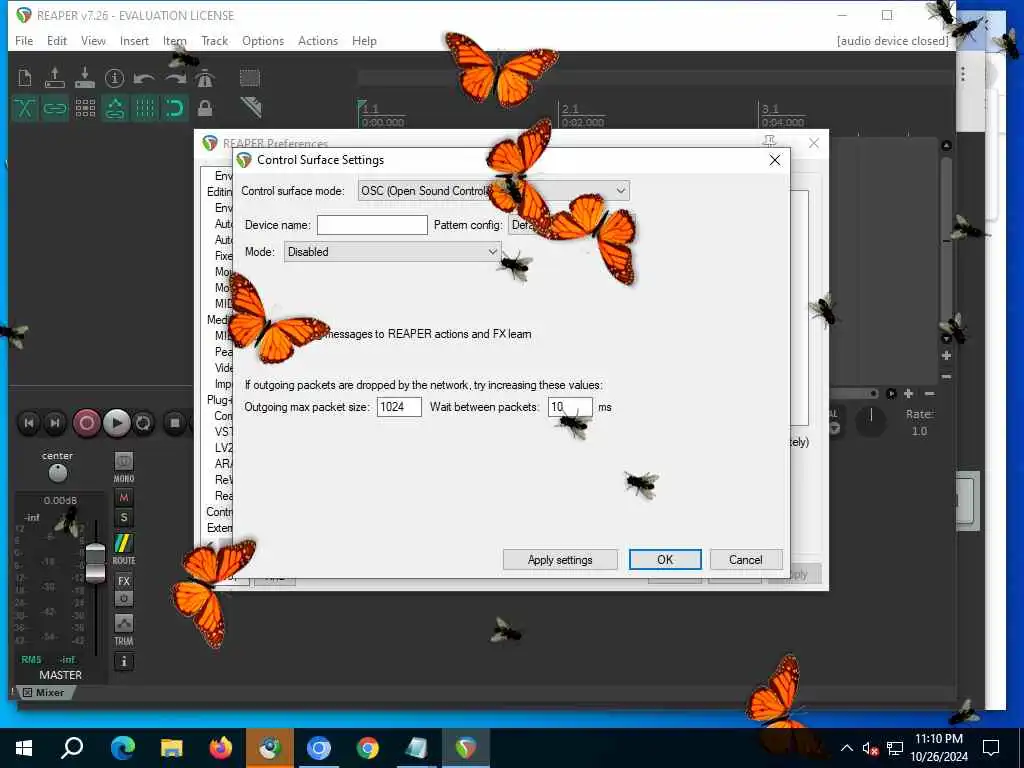Screen dimensions: 1024x768
Task: Pin the REAPER Preferences window
Action: pyautogui.click(x=769, y=142)
